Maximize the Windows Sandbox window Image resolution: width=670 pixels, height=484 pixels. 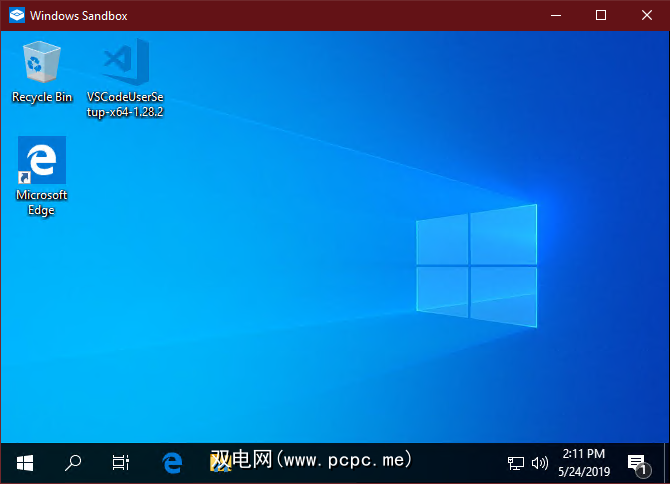tap(601, 15)
